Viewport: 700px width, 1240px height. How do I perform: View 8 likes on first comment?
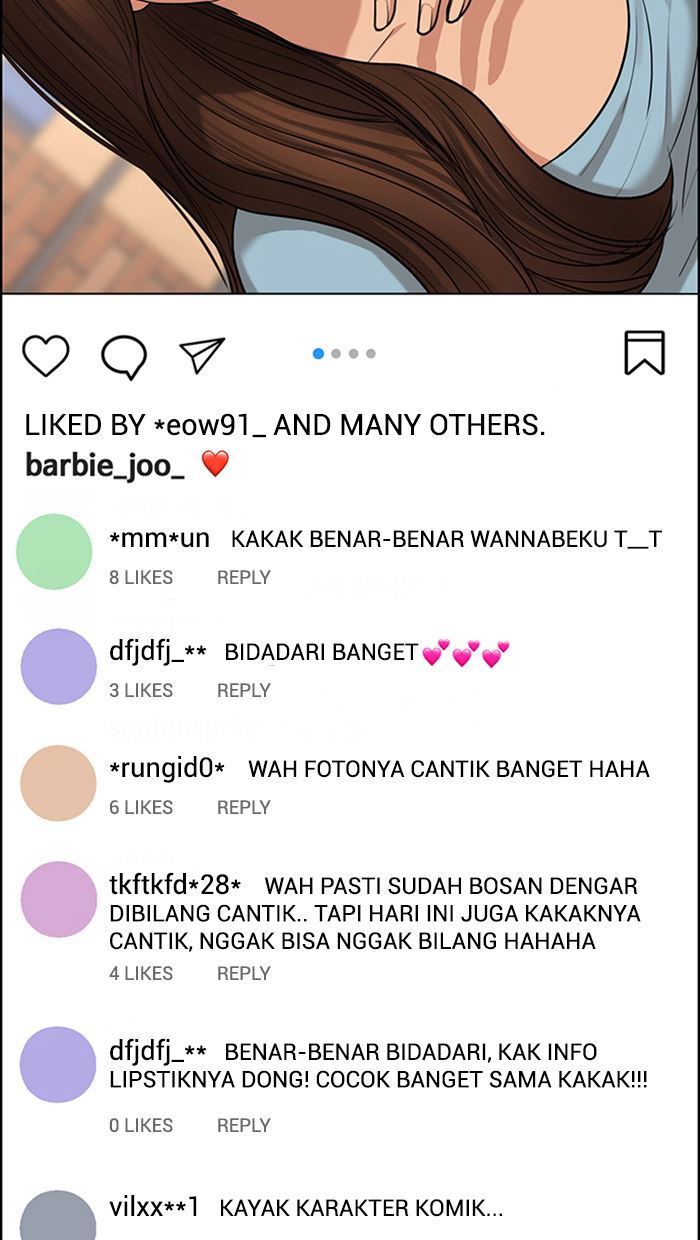pyautogui.click(x=141, y=577)
